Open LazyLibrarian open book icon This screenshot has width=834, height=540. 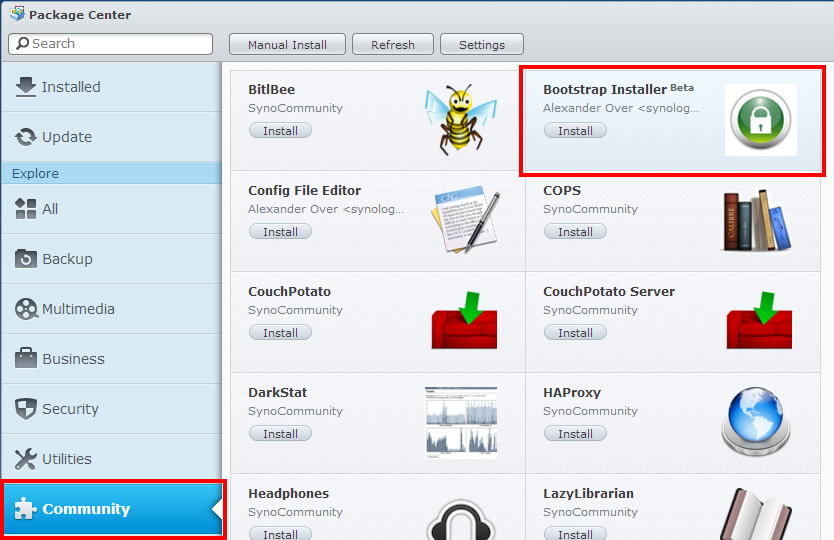click(755, 514)
